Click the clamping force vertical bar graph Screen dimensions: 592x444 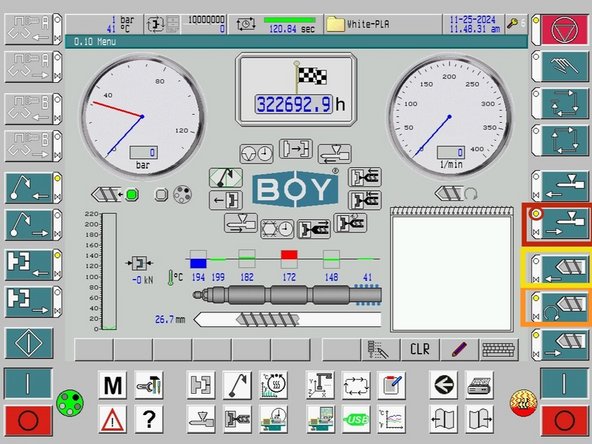(x=109, y=272)
